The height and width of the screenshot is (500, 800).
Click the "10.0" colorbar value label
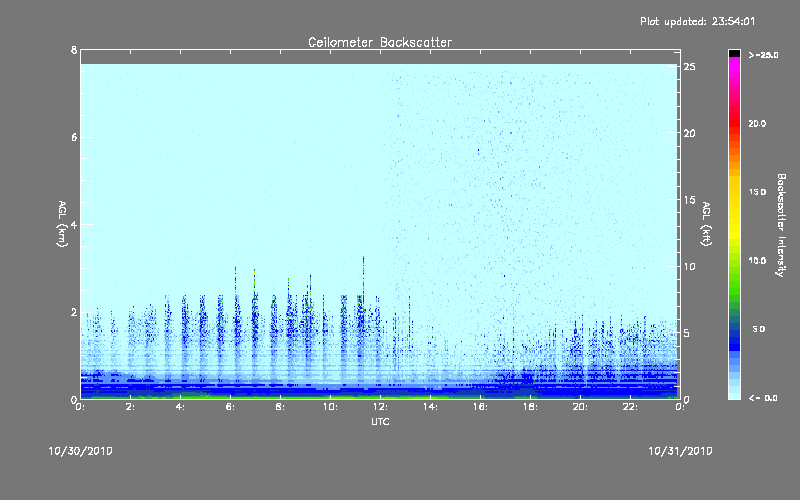757,261
